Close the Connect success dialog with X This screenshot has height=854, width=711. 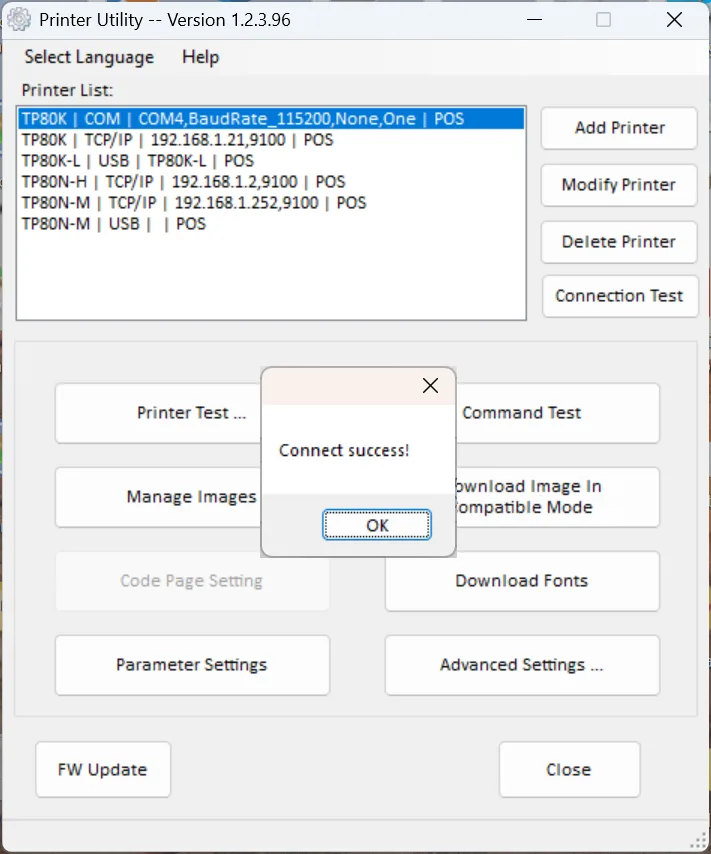coord(430,386)
